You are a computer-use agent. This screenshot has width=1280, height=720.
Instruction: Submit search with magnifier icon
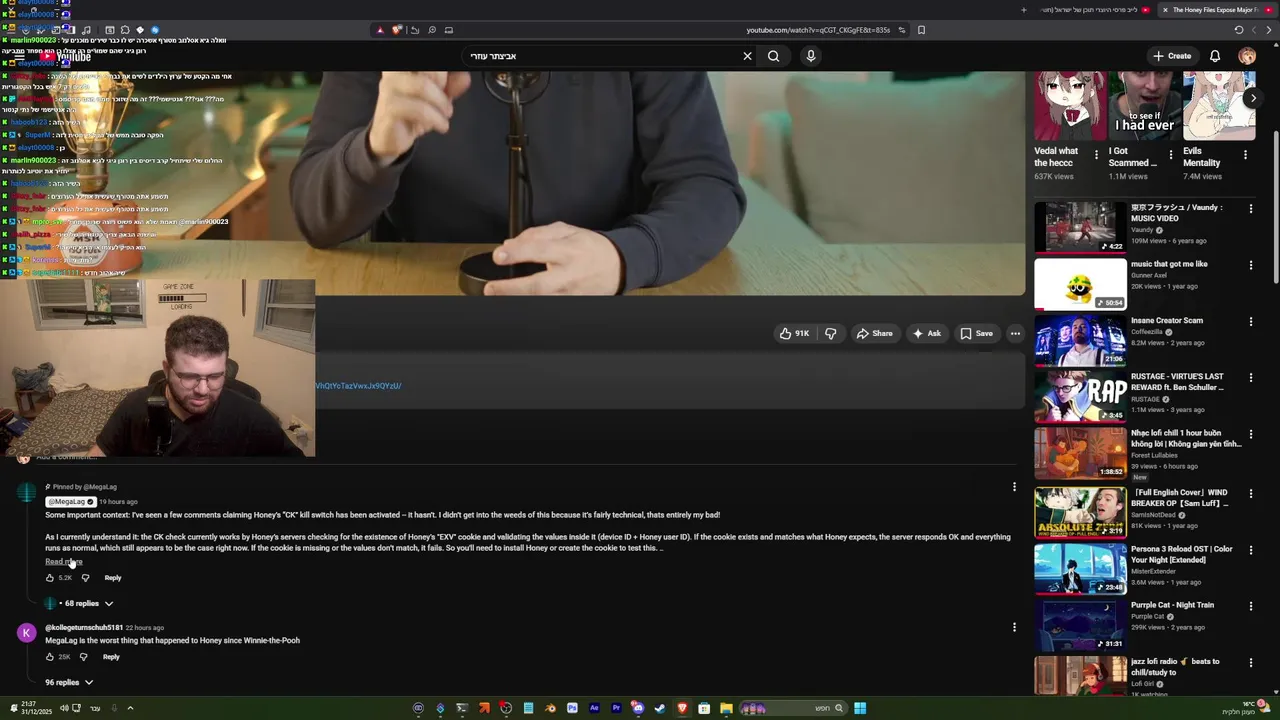coord(773,56)
